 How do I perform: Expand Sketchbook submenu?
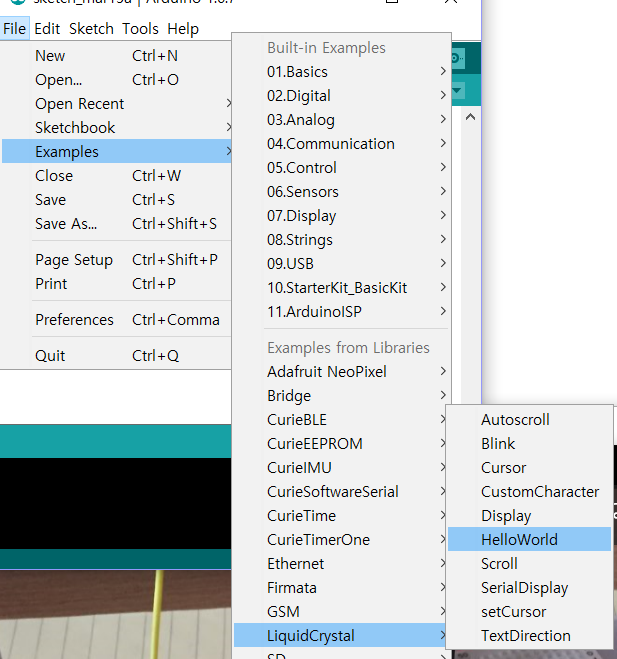(116, 127)
